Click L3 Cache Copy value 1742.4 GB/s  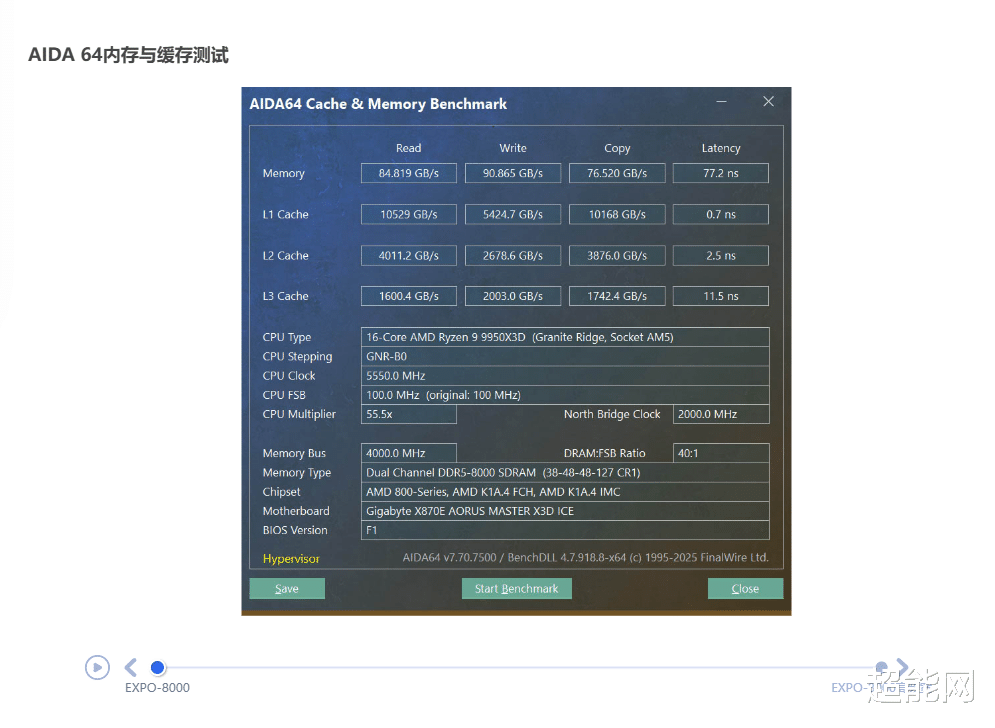[617, 296]
